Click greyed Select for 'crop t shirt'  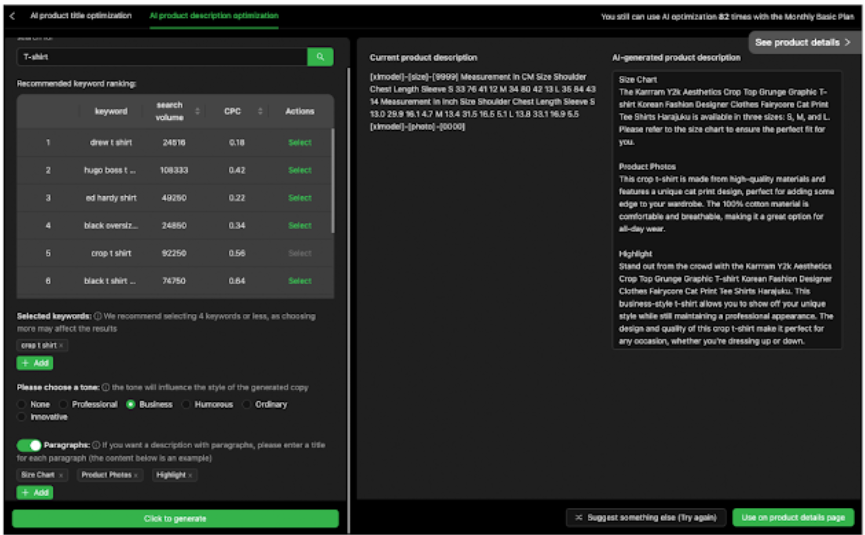click(300, 253)
